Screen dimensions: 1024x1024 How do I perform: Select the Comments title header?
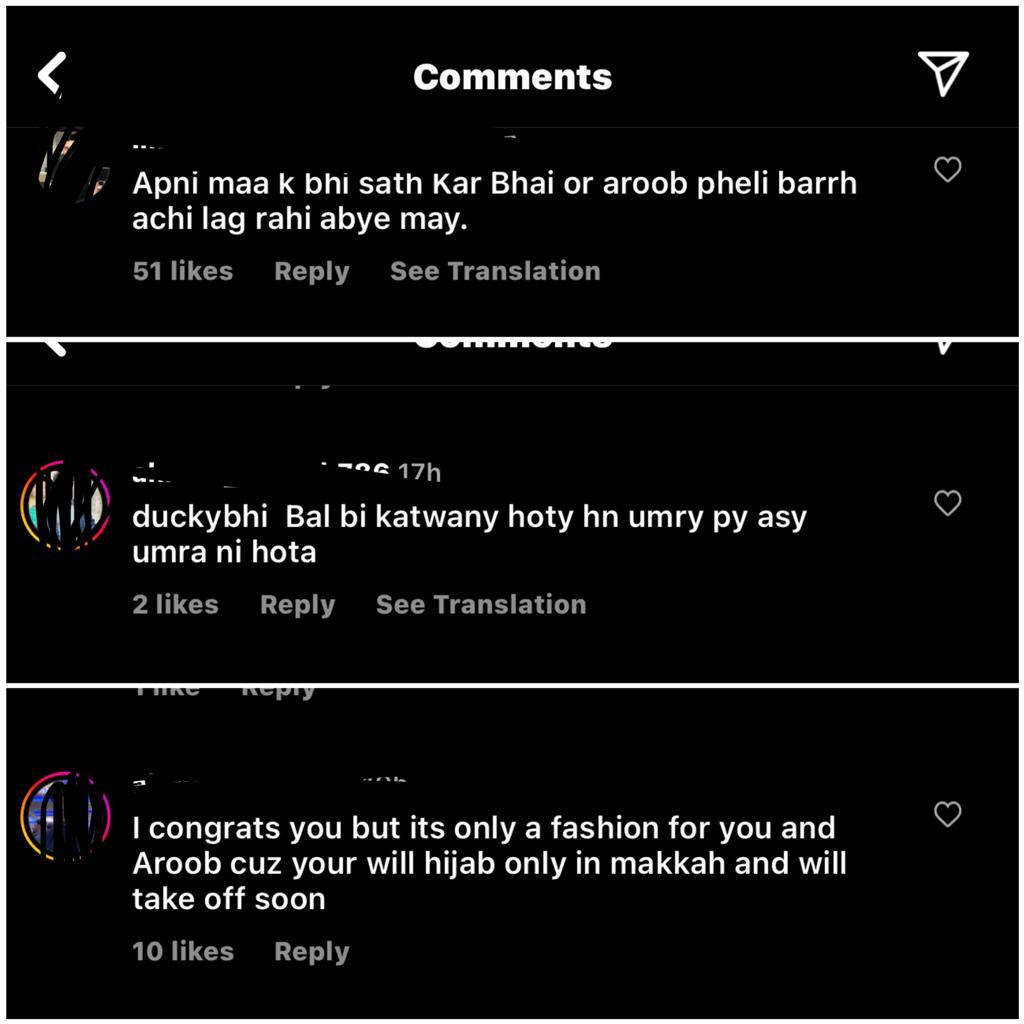(513, 76)
